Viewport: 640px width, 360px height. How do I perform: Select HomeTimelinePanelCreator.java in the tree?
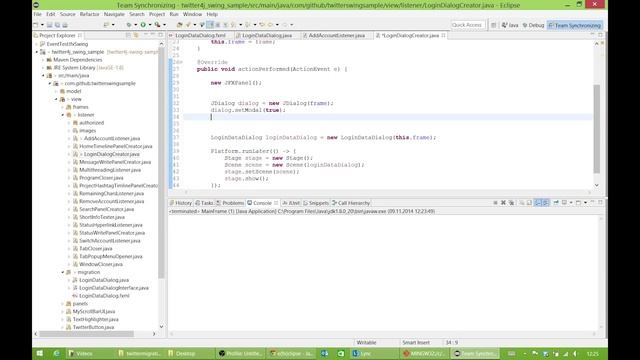coord(116,146)
